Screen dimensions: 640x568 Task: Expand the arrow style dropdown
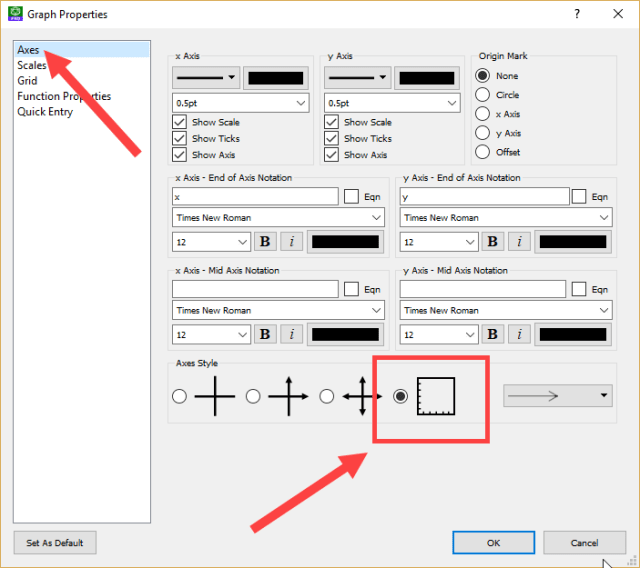pyautogui.click(x=557, y=396)
